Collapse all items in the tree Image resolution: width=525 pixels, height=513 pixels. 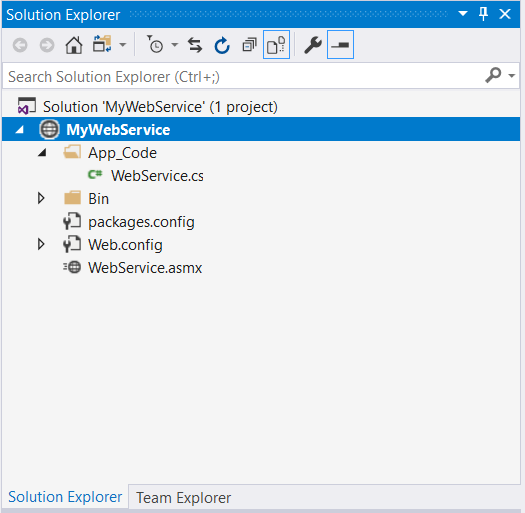coord(249,45)
